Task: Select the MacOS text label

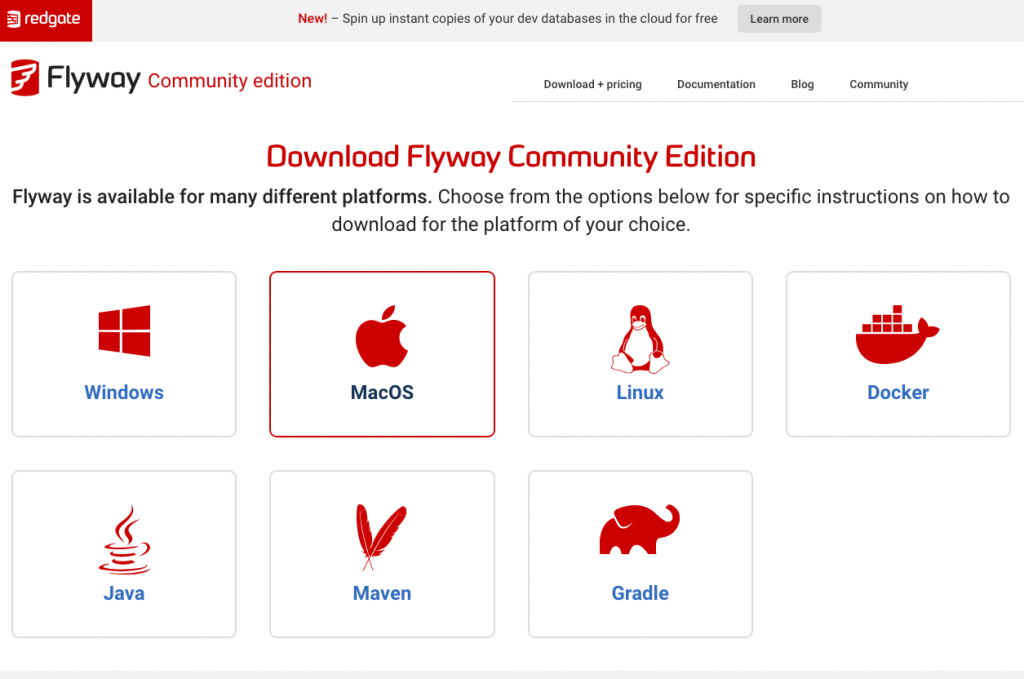Action: pyautogui.click(x=382, y=393)
